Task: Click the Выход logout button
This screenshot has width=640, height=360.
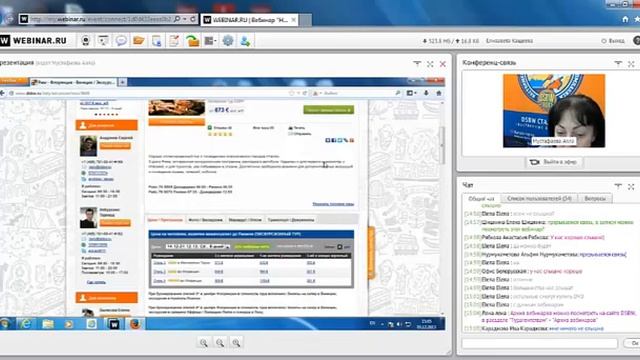Action: (613, 41)
